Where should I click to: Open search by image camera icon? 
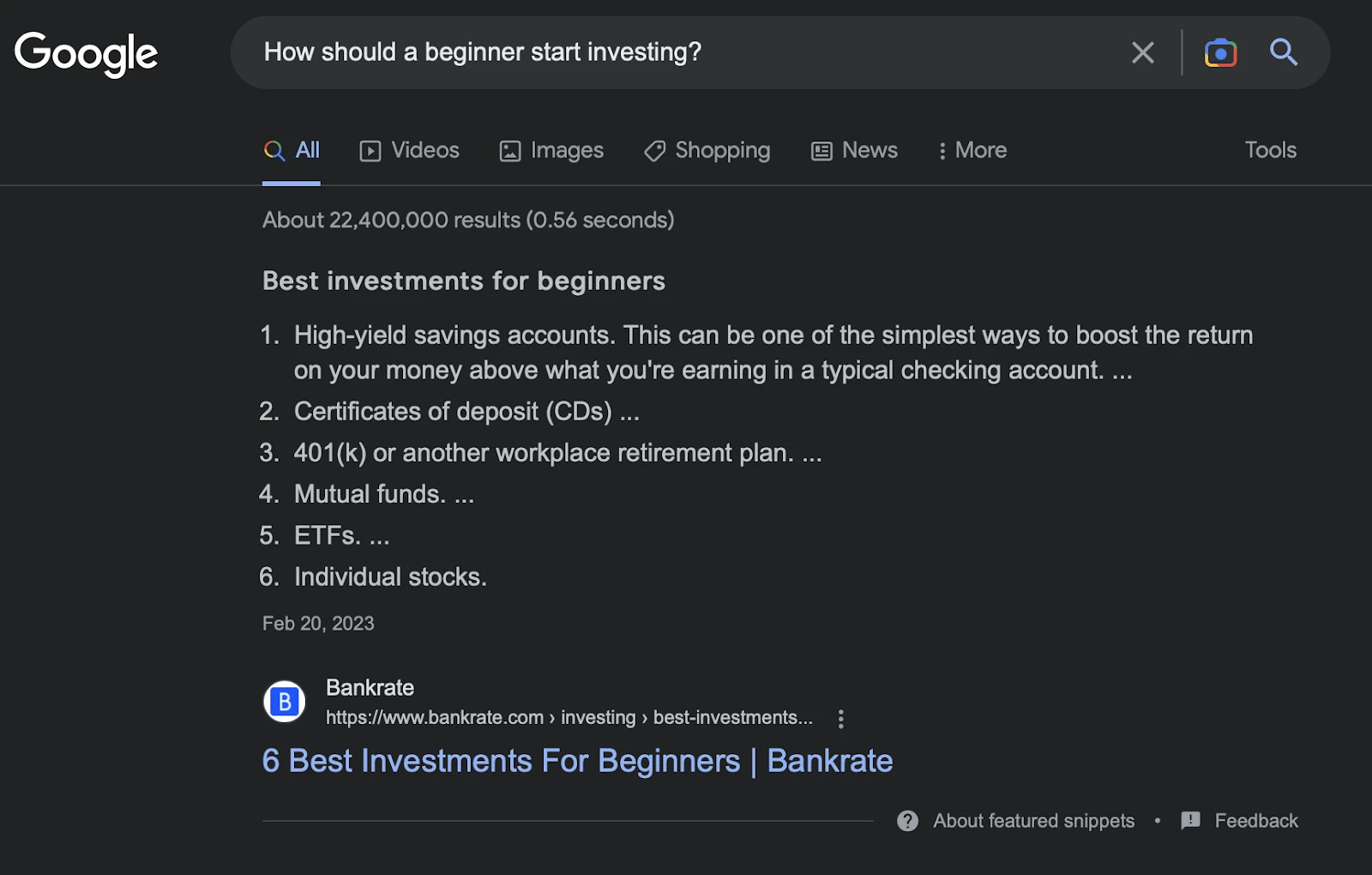1220,52
